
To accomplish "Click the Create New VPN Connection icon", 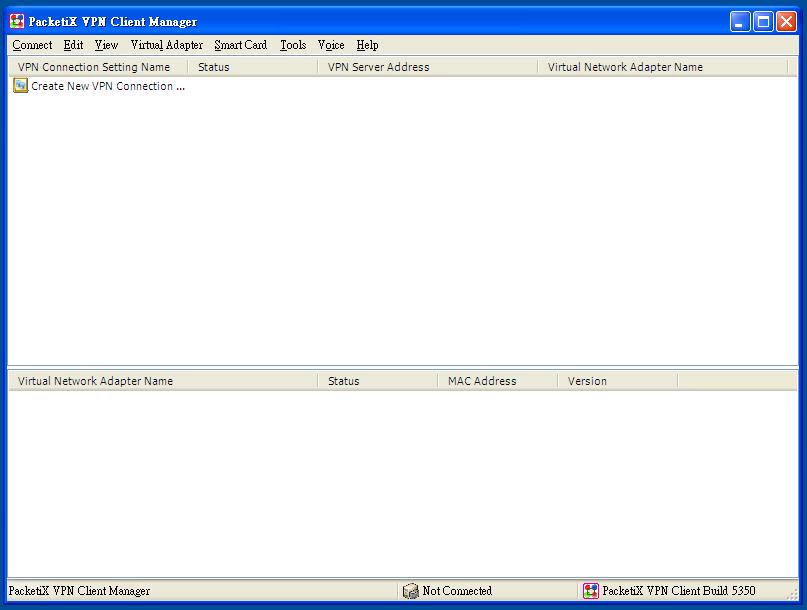I will [x=21, y=85].
